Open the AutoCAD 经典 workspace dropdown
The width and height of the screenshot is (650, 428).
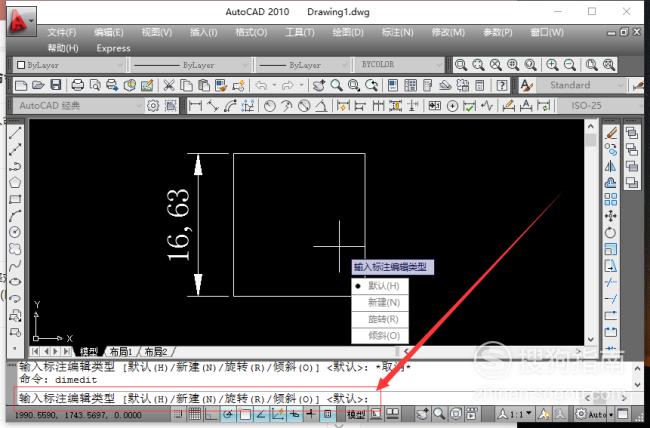coord(78,106)
